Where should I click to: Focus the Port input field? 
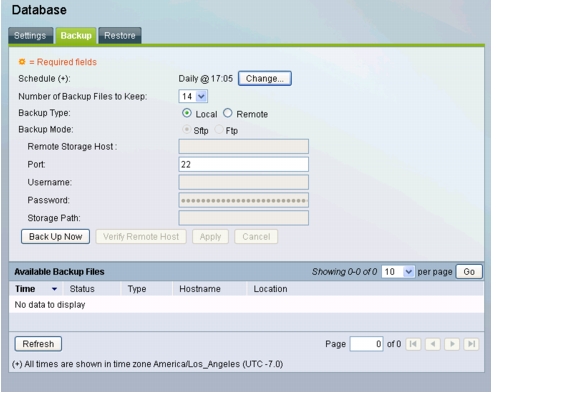(244, 165)
